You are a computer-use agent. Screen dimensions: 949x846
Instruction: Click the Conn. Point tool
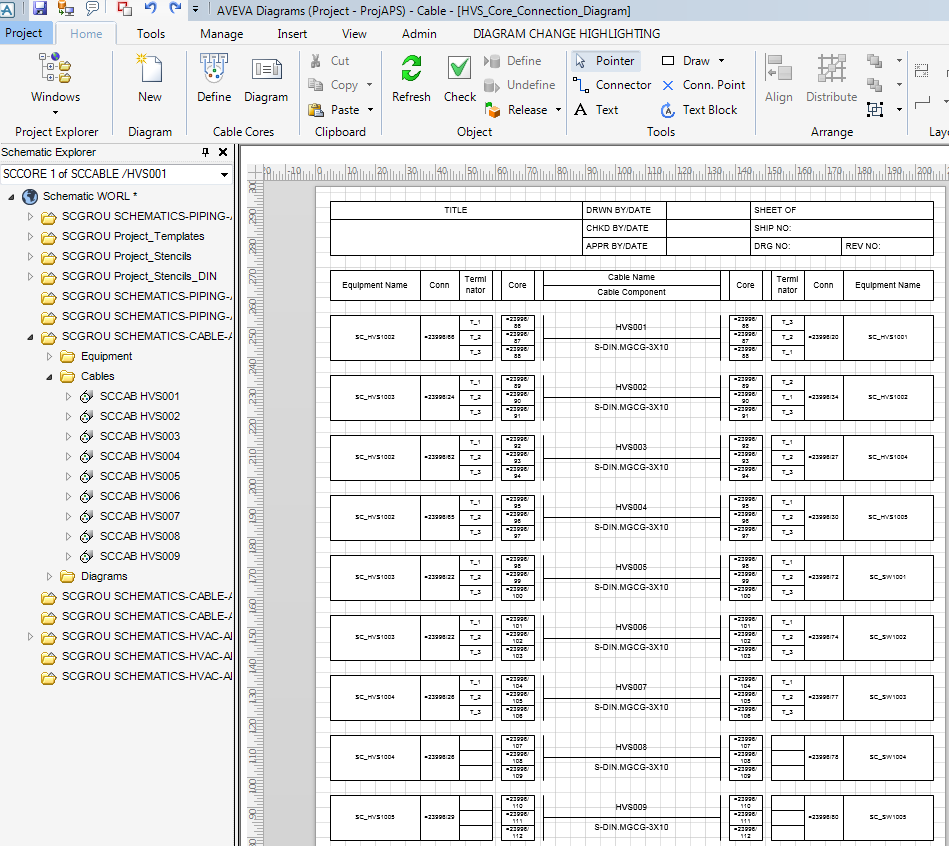[703, 85]
